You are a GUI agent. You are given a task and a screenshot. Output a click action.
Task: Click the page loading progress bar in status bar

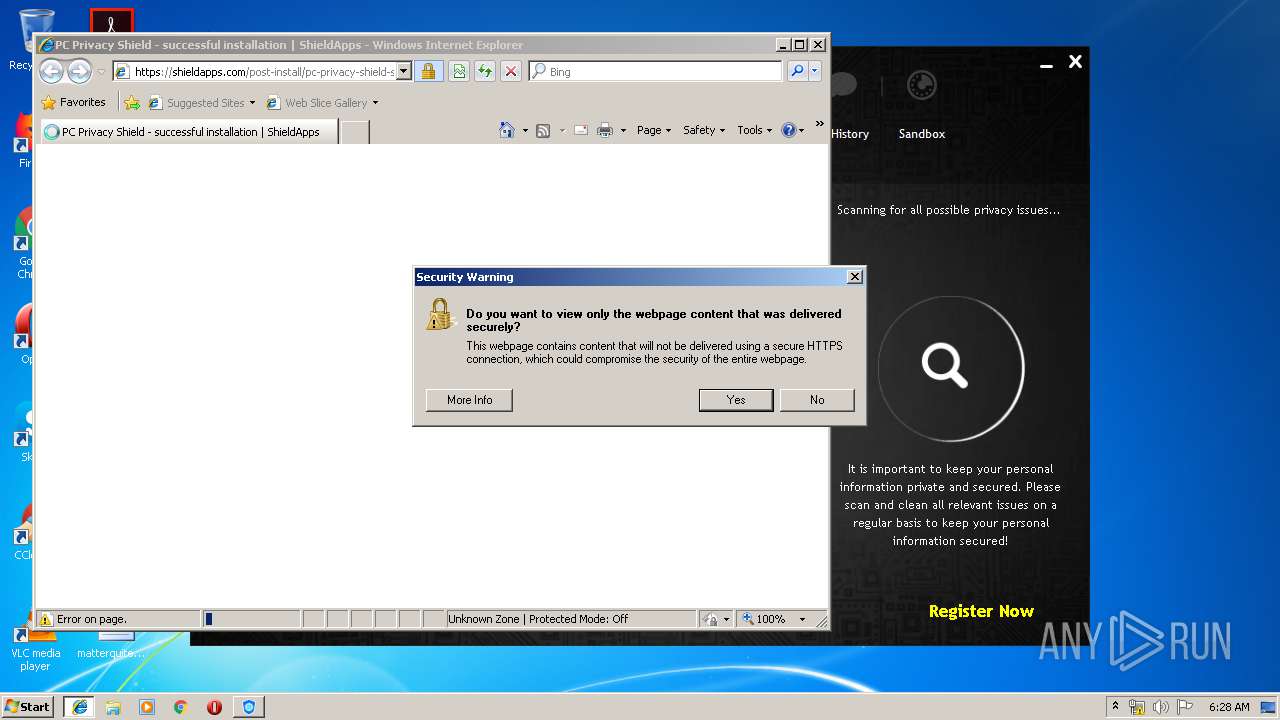[x=252, y=619]
